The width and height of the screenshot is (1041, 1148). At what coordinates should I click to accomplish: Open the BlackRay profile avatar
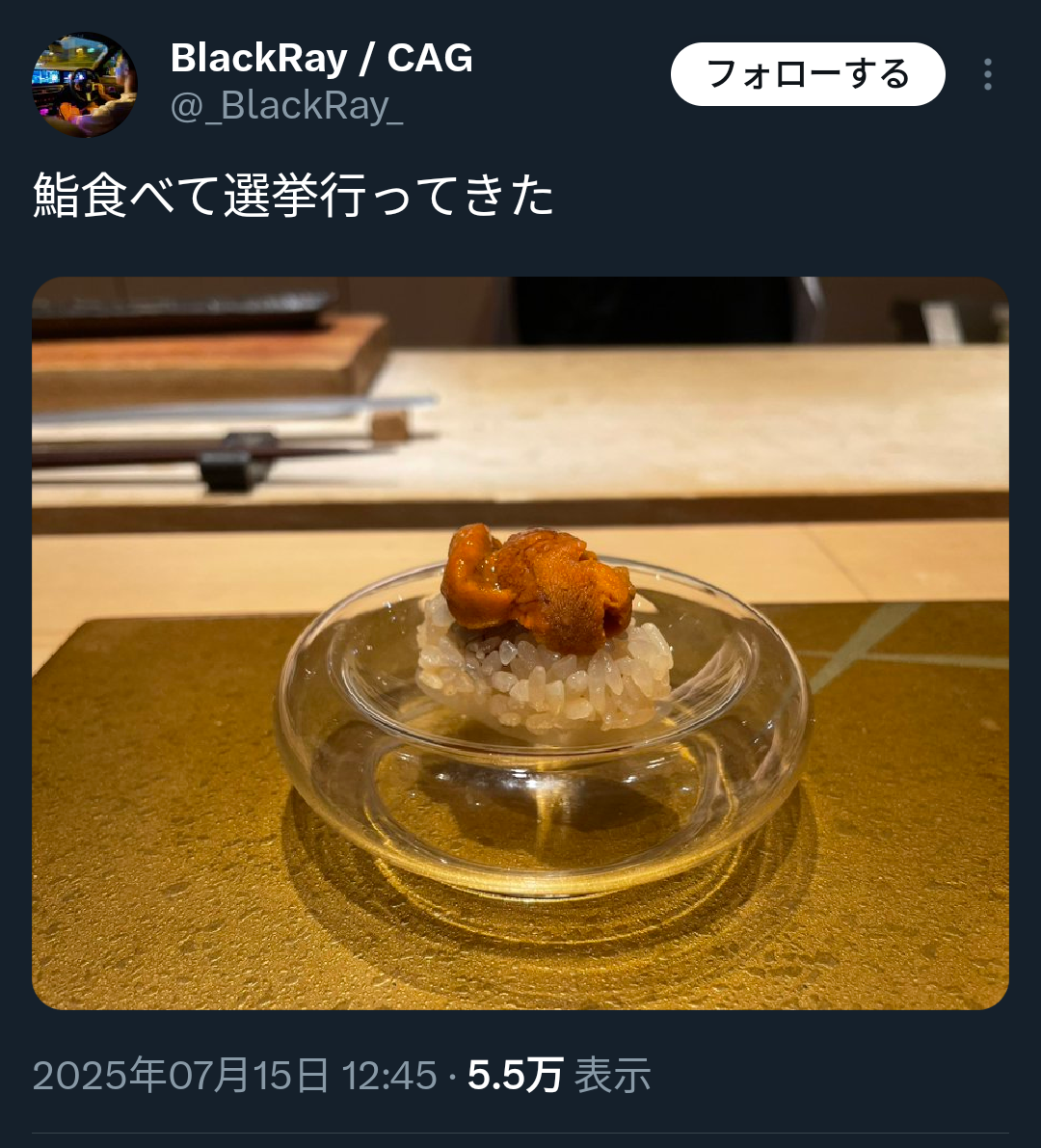pyautogui.click(x=84, y=84)
